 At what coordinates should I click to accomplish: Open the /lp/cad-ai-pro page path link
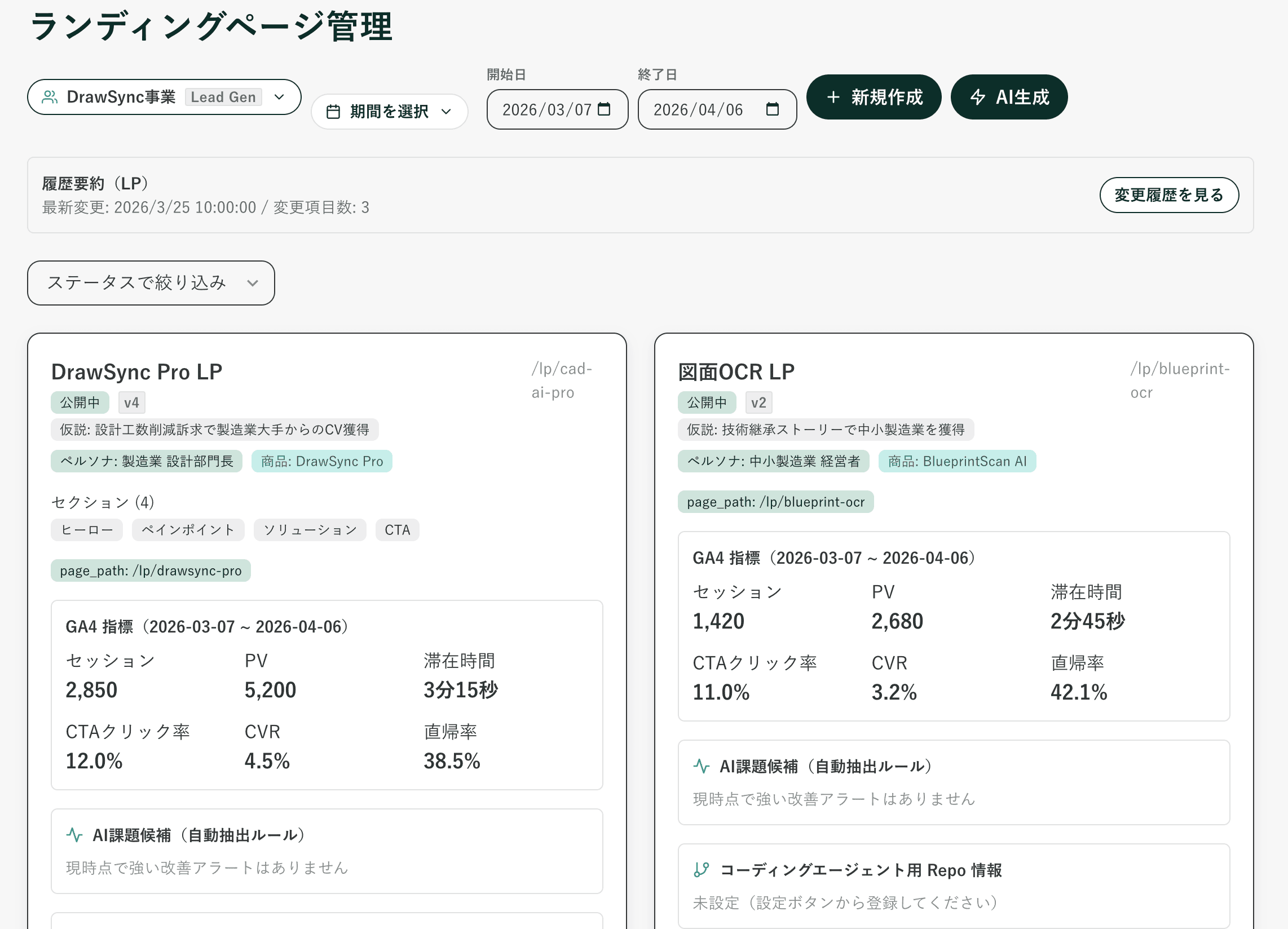point(562,379)
